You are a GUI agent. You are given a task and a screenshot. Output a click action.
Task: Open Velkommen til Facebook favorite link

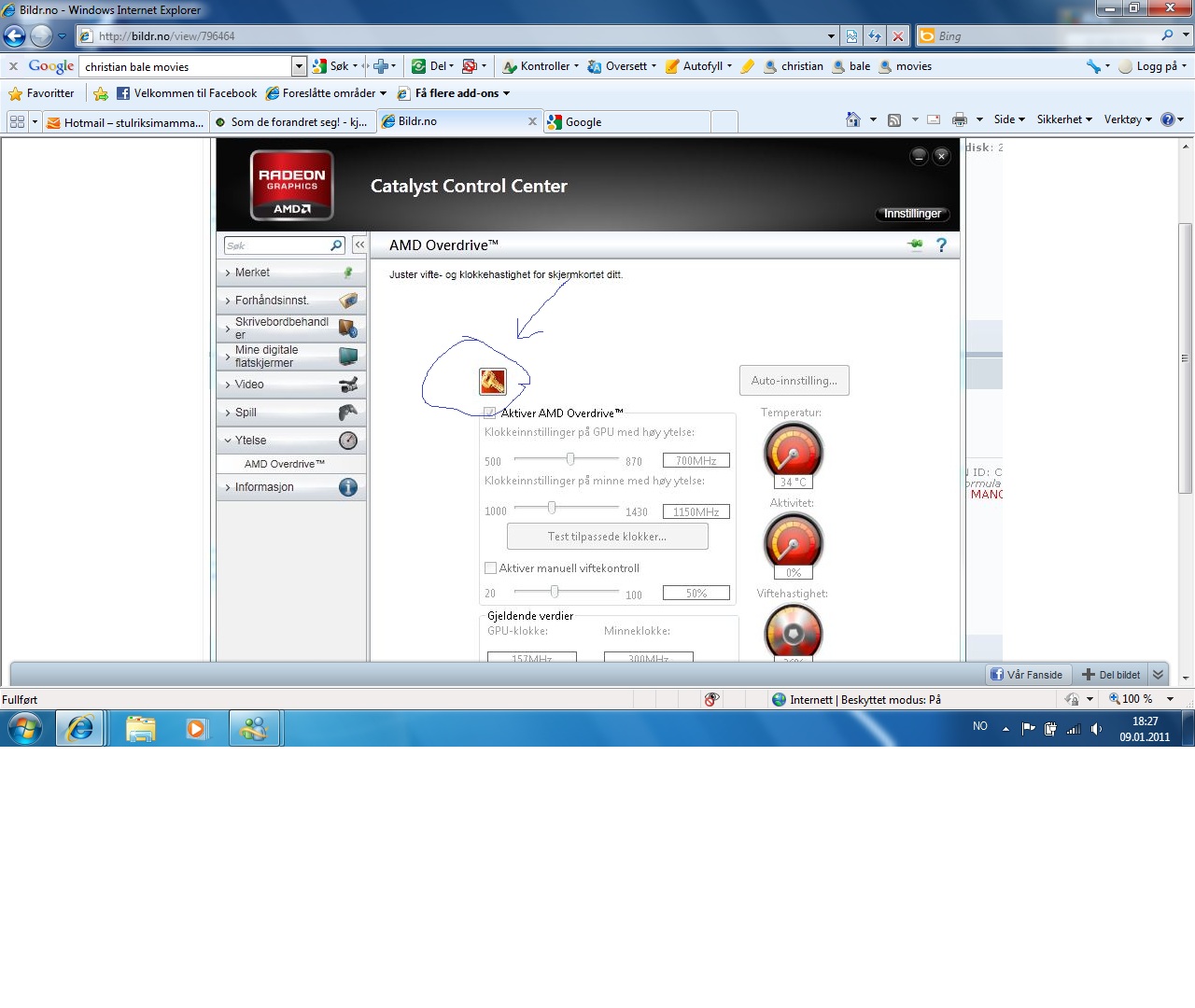[x=187, y=93]
